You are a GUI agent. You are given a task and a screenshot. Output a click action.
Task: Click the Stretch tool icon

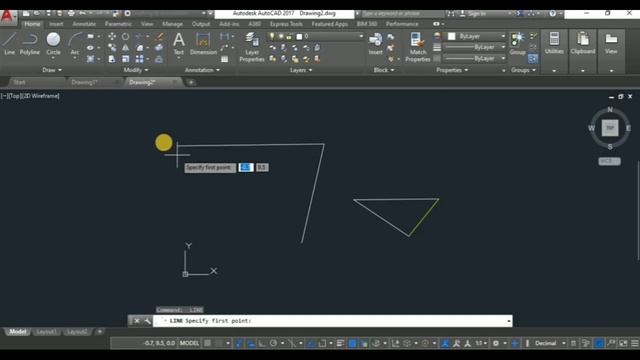(x=112, y=59)
